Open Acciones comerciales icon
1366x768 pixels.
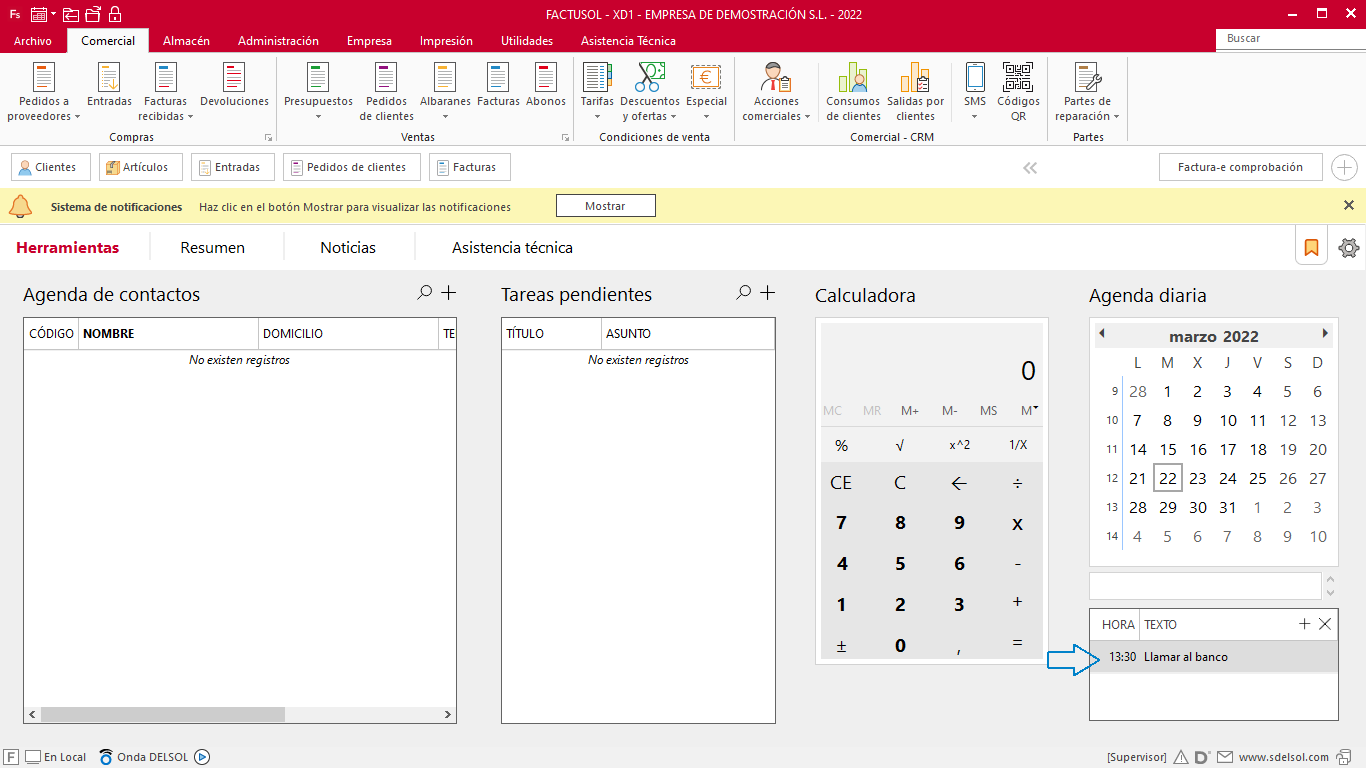click(x=776, y=91)
